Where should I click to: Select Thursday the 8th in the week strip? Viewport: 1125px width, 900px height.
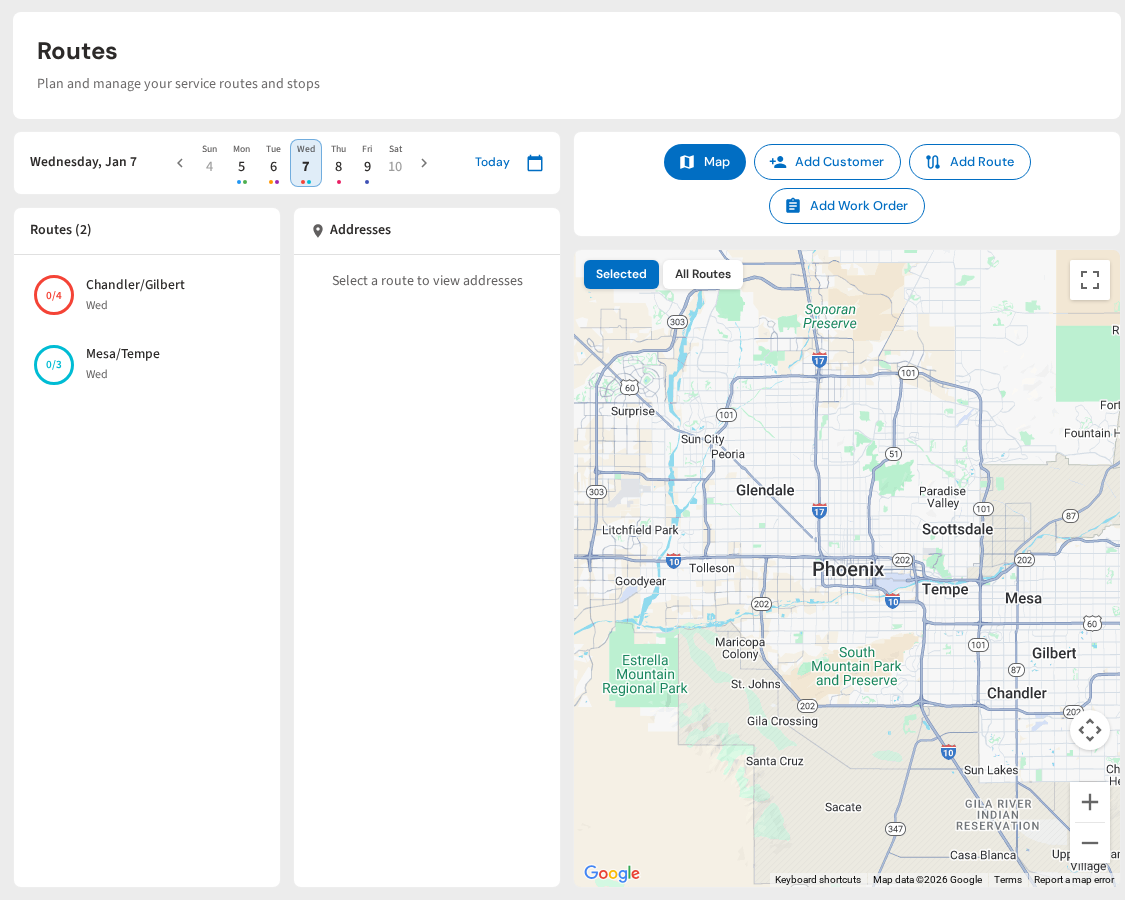click(x=338, y=163)
